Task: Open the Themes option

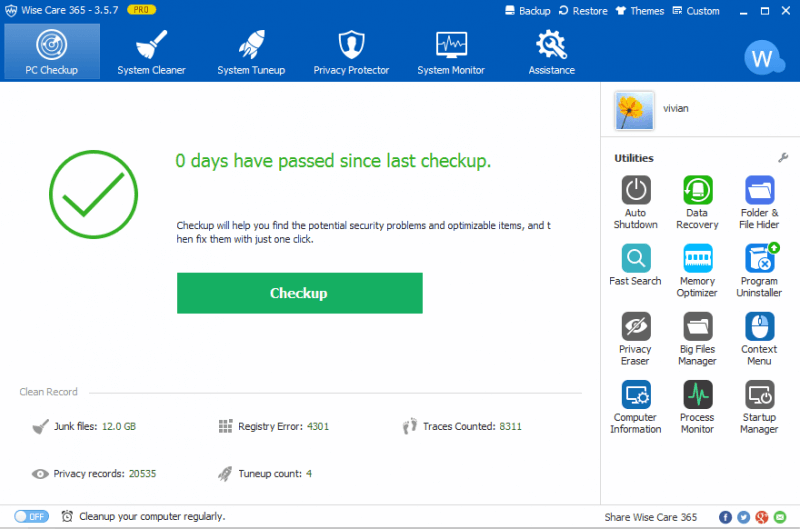Action: [x=640, y=11]
